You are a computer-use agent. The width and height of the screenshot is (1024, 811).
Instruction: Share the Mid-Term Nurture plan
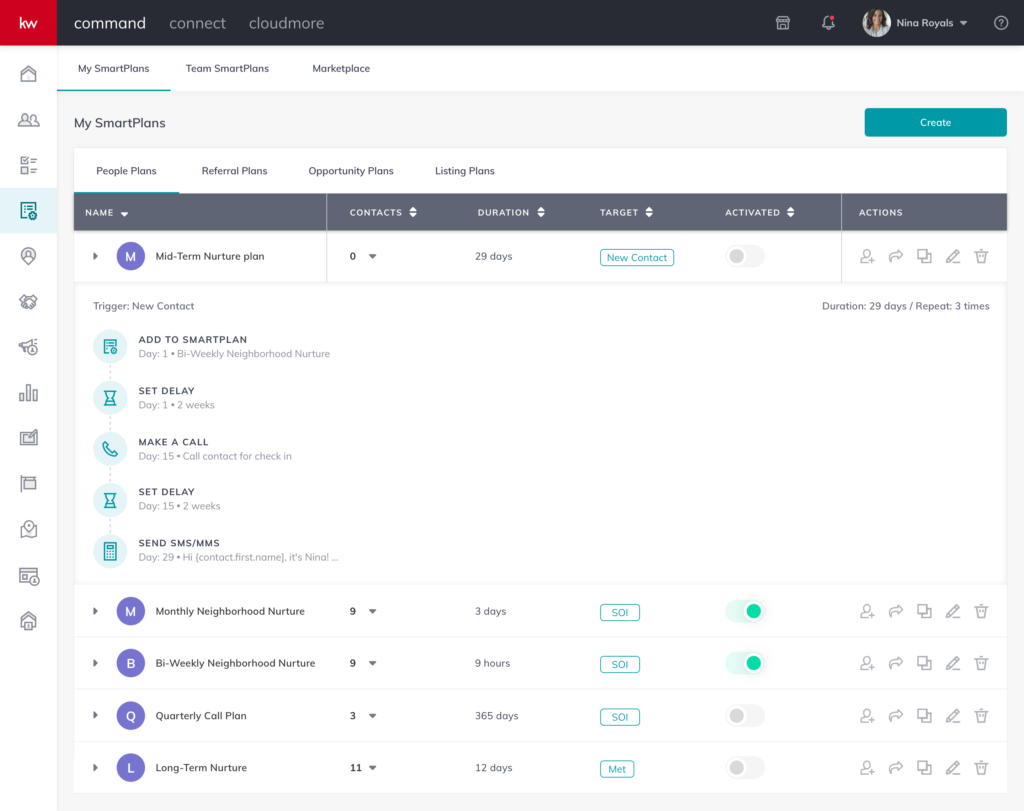(895, 257)
